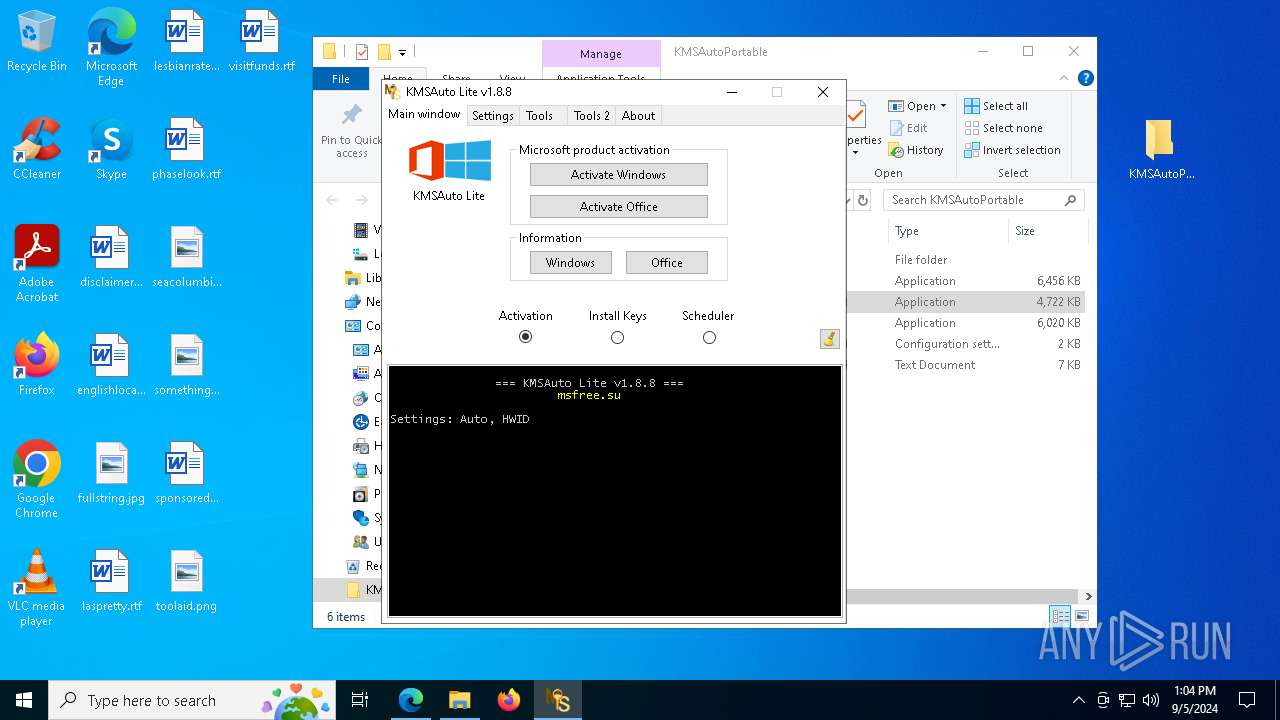
Task: Show hidden system tray icons
Action: [x=1078, y=700]
